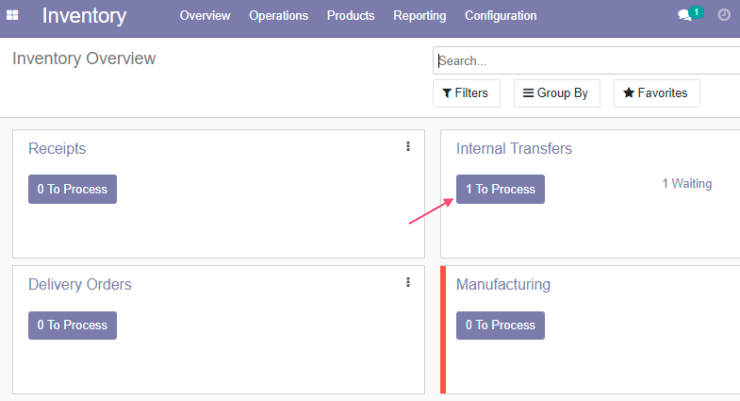The image size is (740, 401).
Task: Open Delivery Orders card three-dot menu
Action: (408, 283)
